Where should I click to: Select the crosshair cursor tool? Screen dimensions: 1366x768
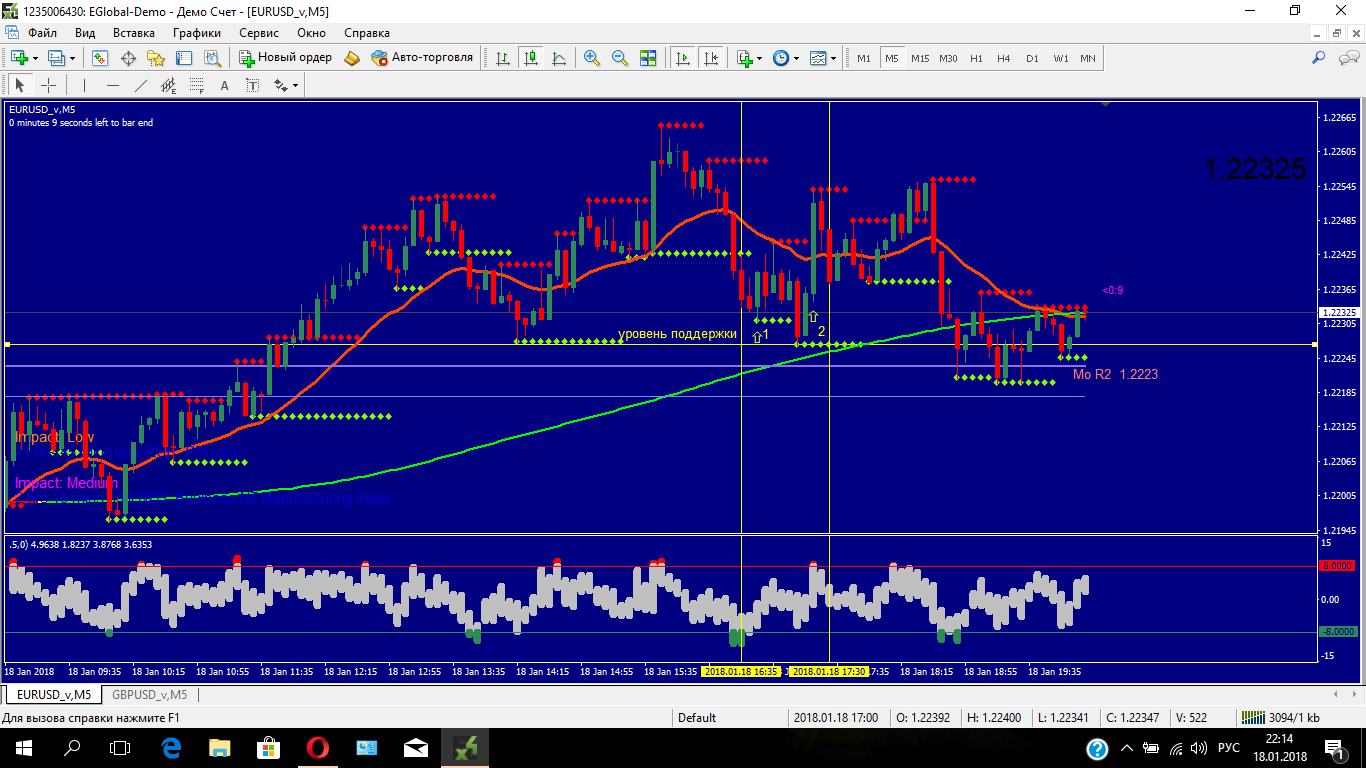pyautogui.click(x=47, y=85)
